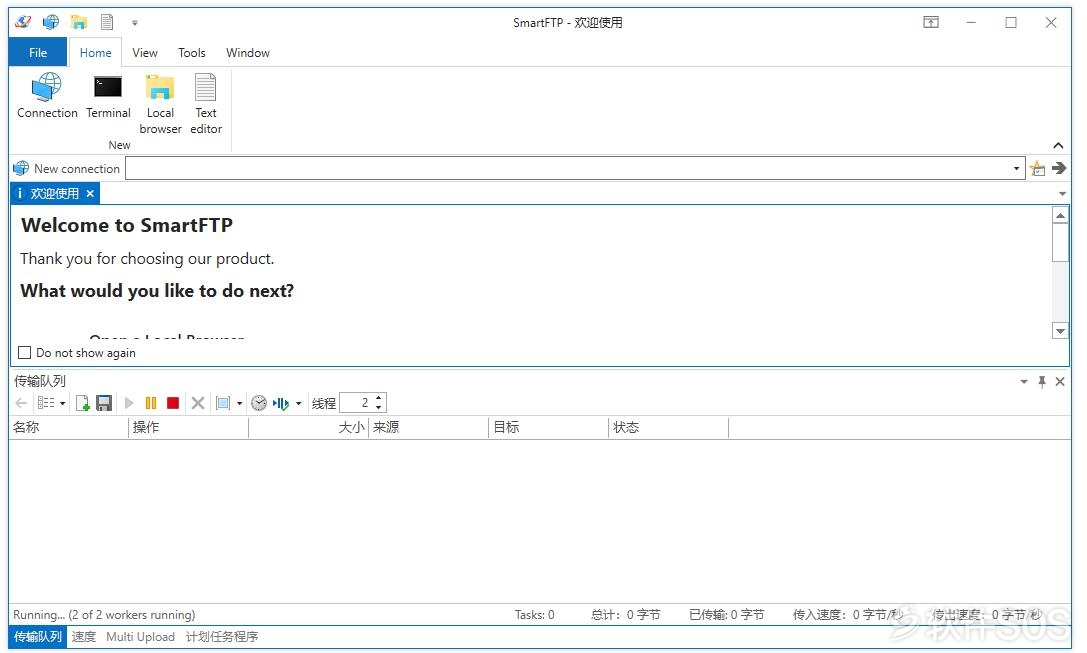Pause the transfer queue

point(150,403)
